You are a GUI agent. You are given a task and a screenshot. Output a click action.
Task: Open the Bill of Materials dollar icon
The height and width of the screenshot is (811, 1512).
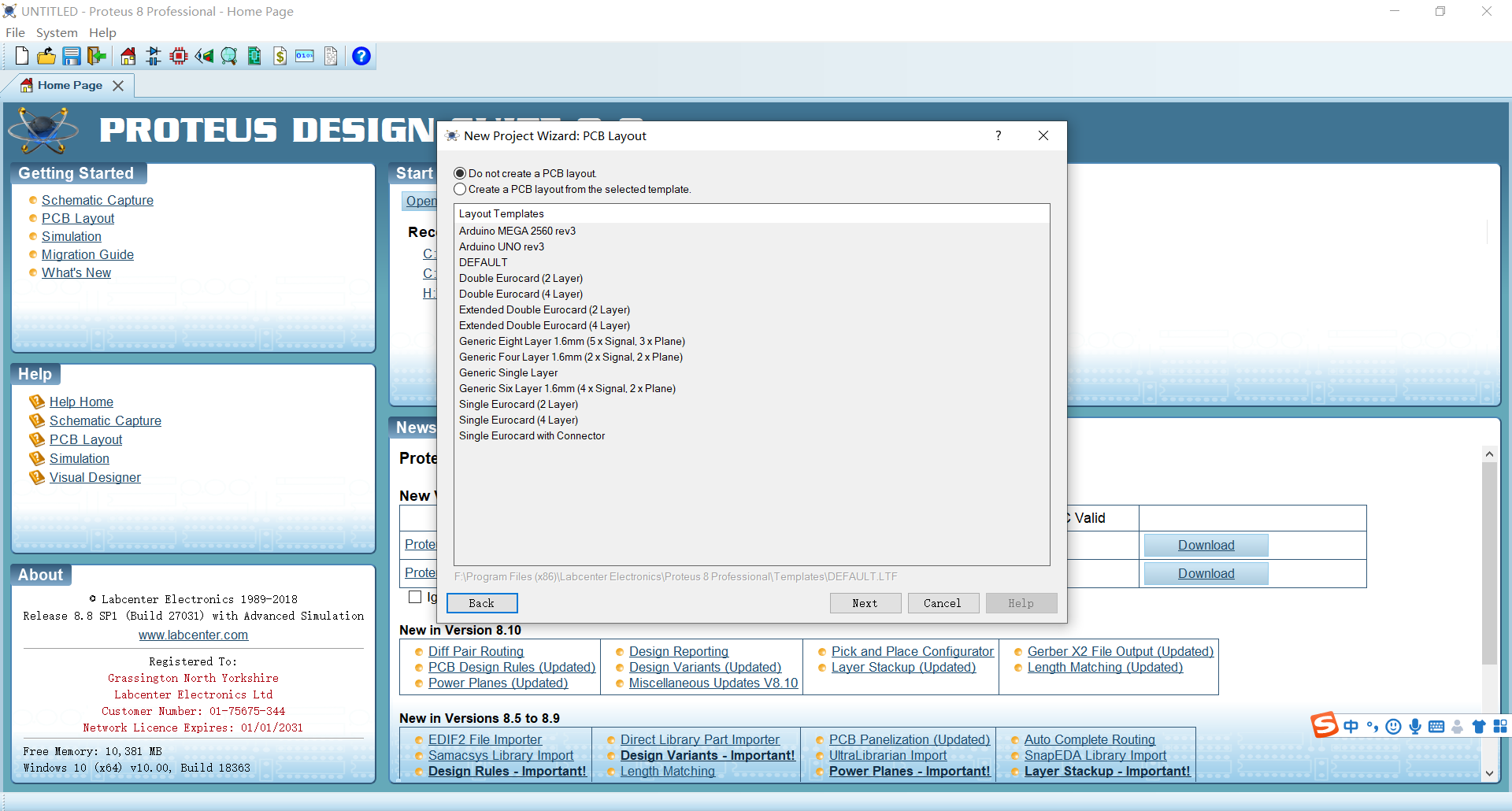tap(280, 56)
